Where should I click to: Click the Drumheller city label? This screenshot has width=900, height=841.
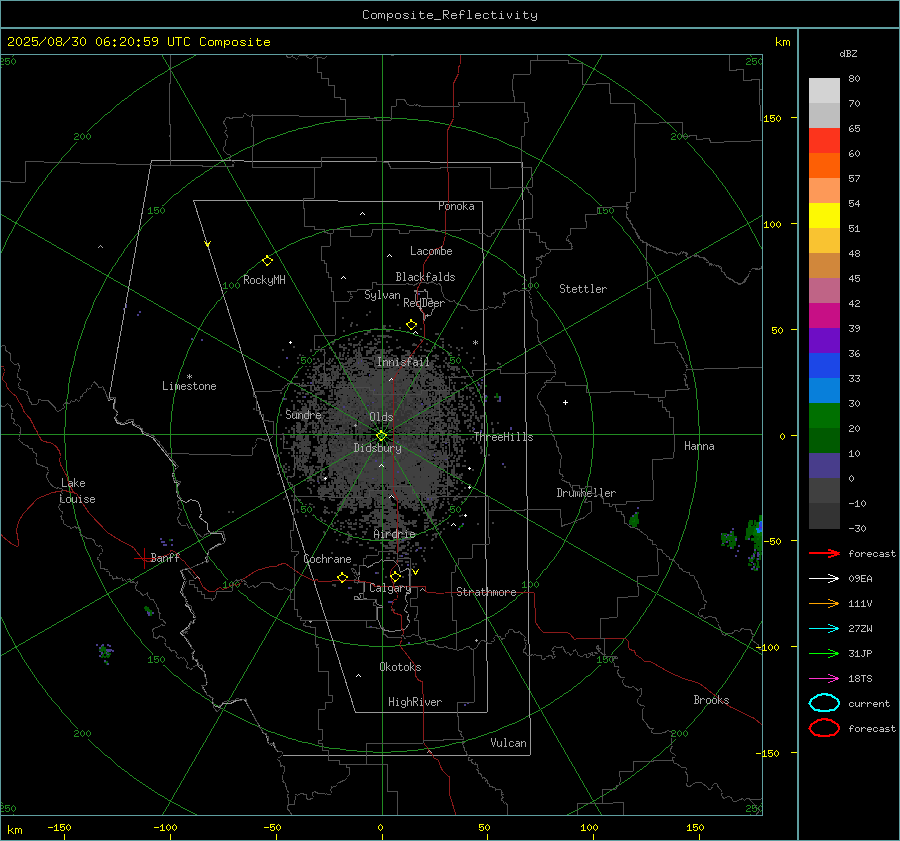[x=586, y=493]
